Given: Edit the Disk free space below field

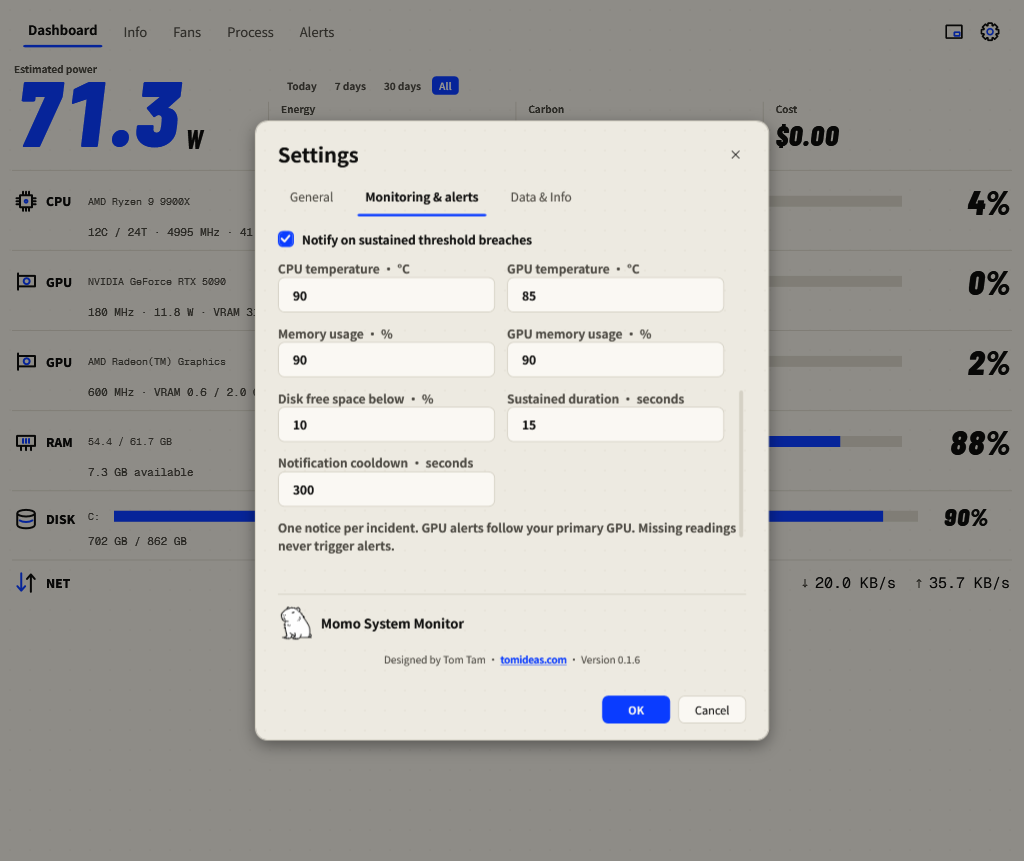Looking at the screenshot, I should [386, 425].
